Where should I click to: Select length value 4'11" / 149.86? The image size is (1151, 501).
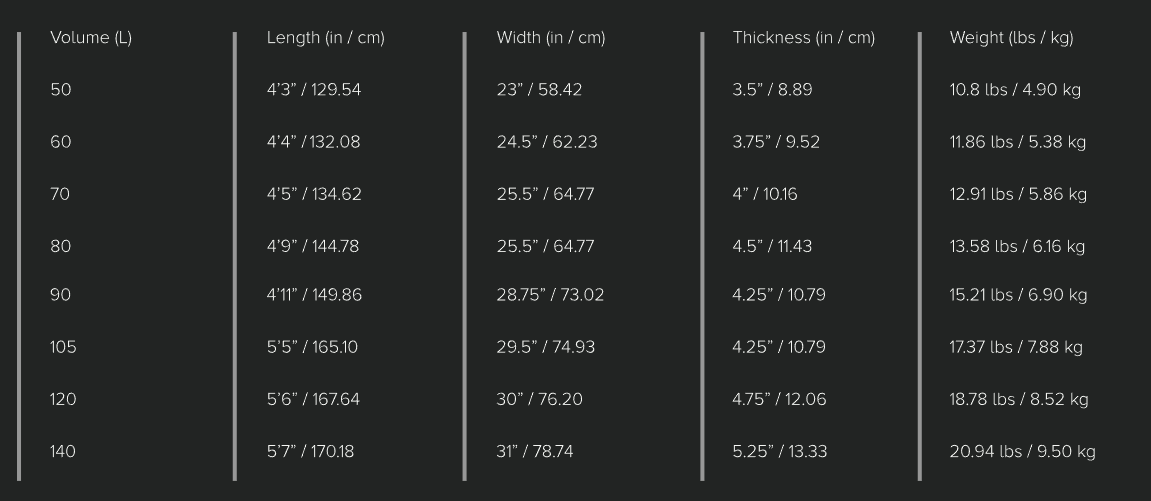(314, 295)
